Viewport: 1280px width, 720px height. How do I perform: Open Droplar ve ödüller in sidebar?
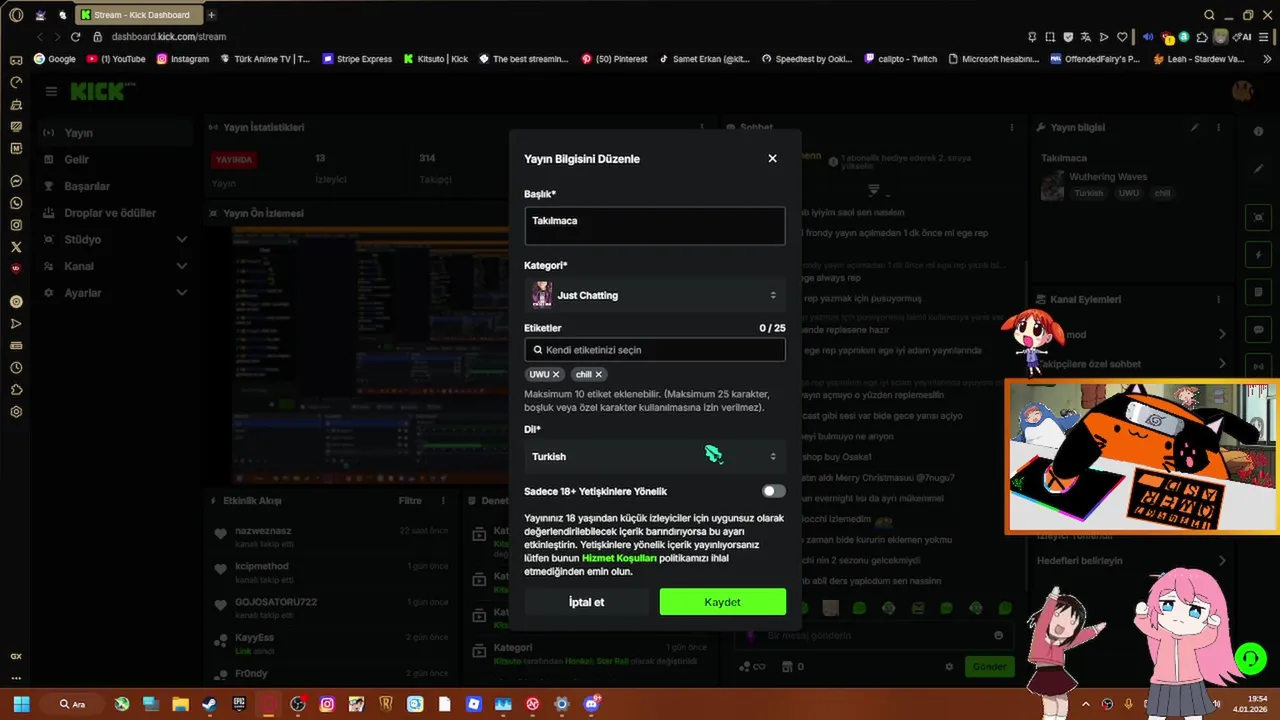point(115,213)
